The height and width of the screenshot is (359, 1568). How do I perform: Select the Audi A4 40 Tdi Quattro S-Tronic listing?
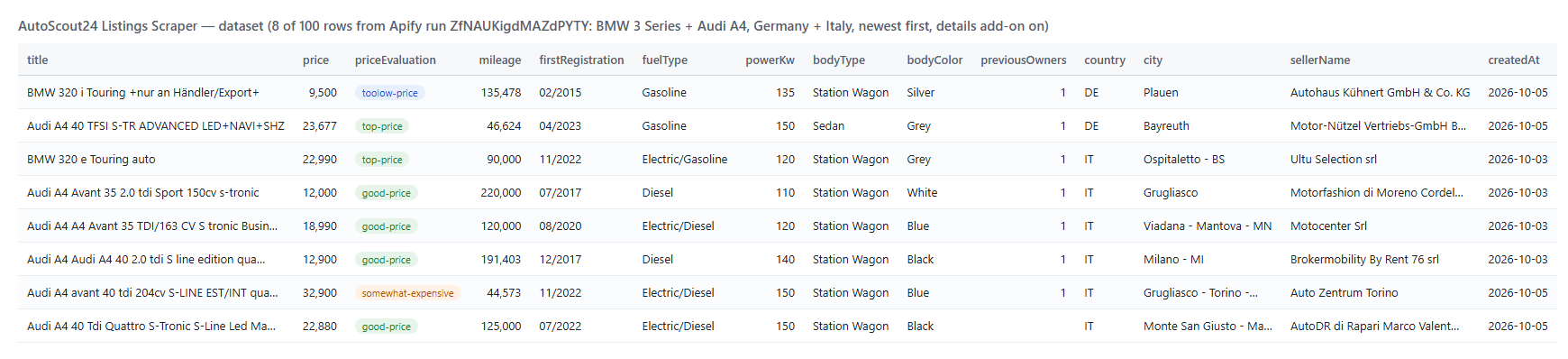151,327
